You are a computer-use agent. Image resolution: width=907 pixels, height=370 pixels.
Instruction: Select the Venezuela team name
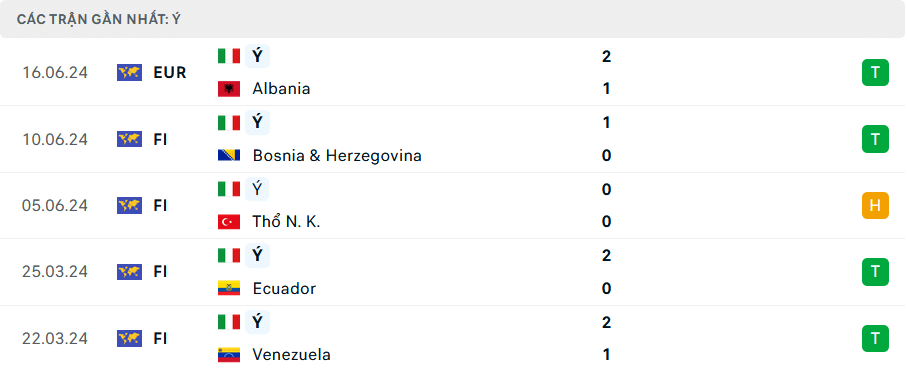click(x=292, y=354)
